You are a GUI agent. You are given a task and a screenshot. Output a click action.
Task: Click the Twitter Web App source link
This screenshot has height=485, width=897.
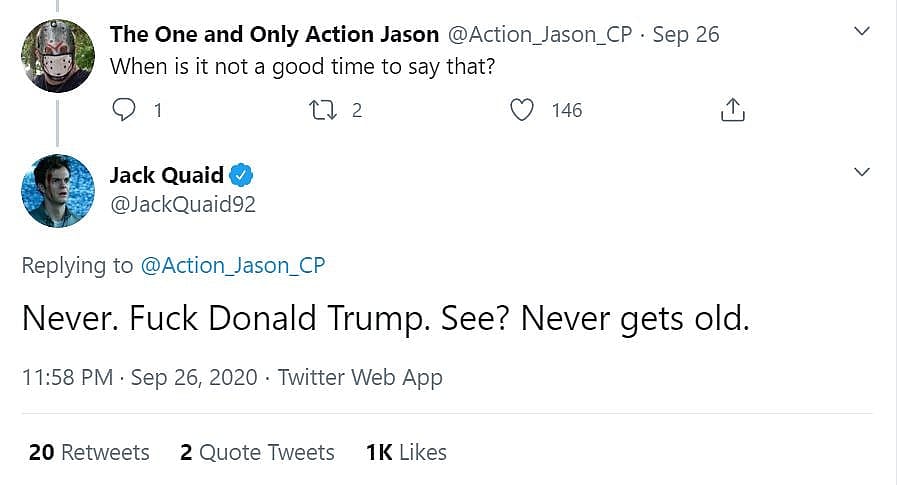coord(360,377)
